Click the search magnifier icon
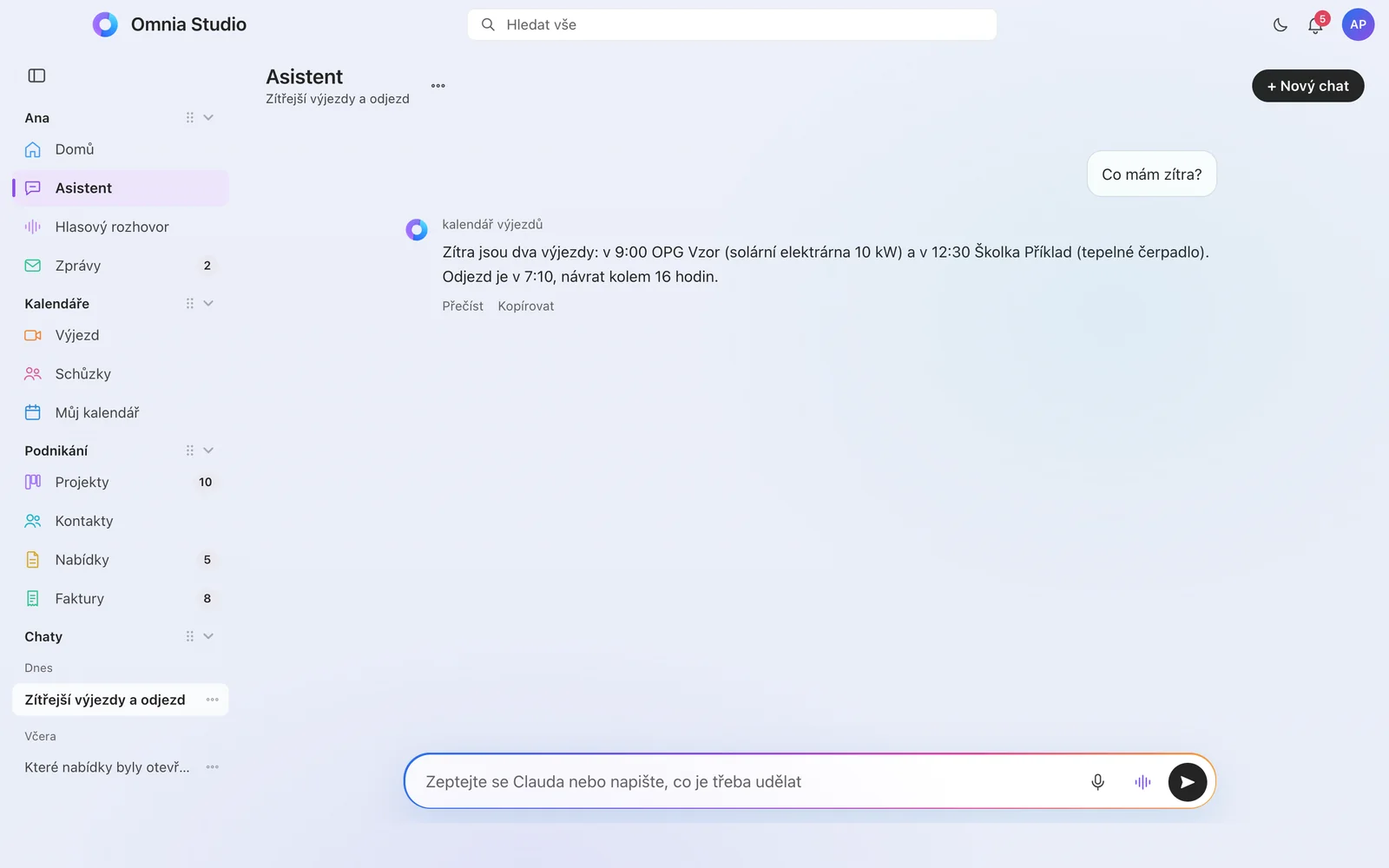Screen dimensions: 1389x868 click(489, 25)
